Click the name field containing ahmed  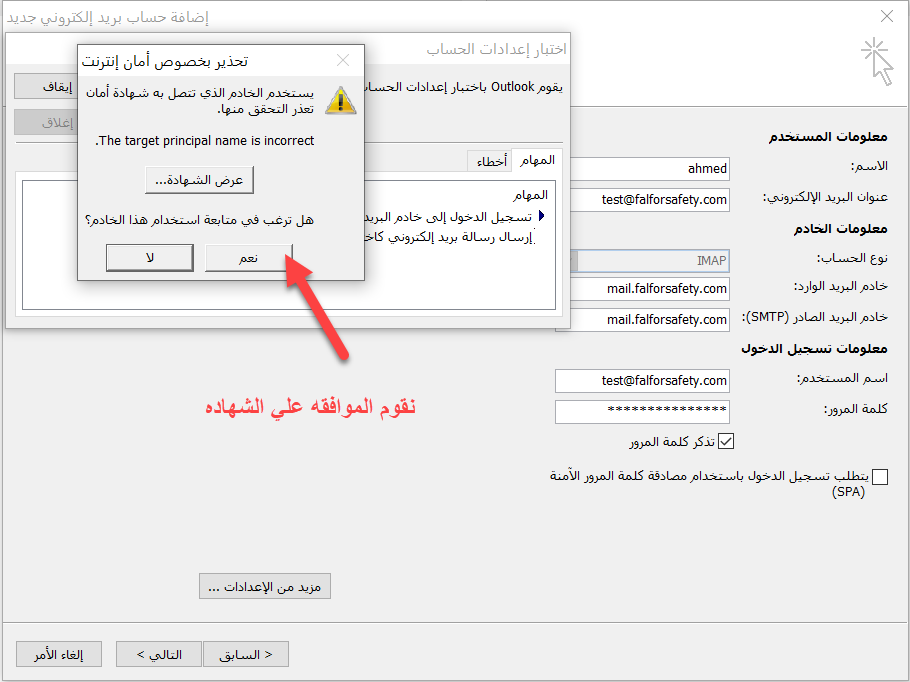642,169
